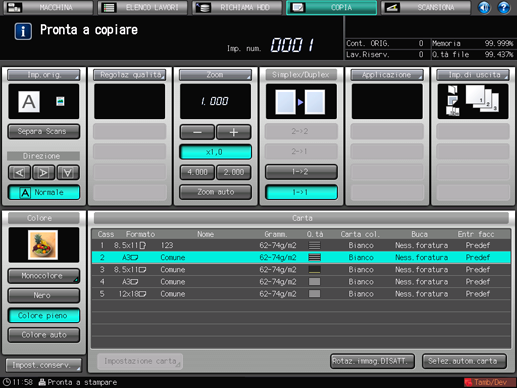Expand Imp. di uscita settings
The image size is (517, 388).
click(x=473, y=75)
